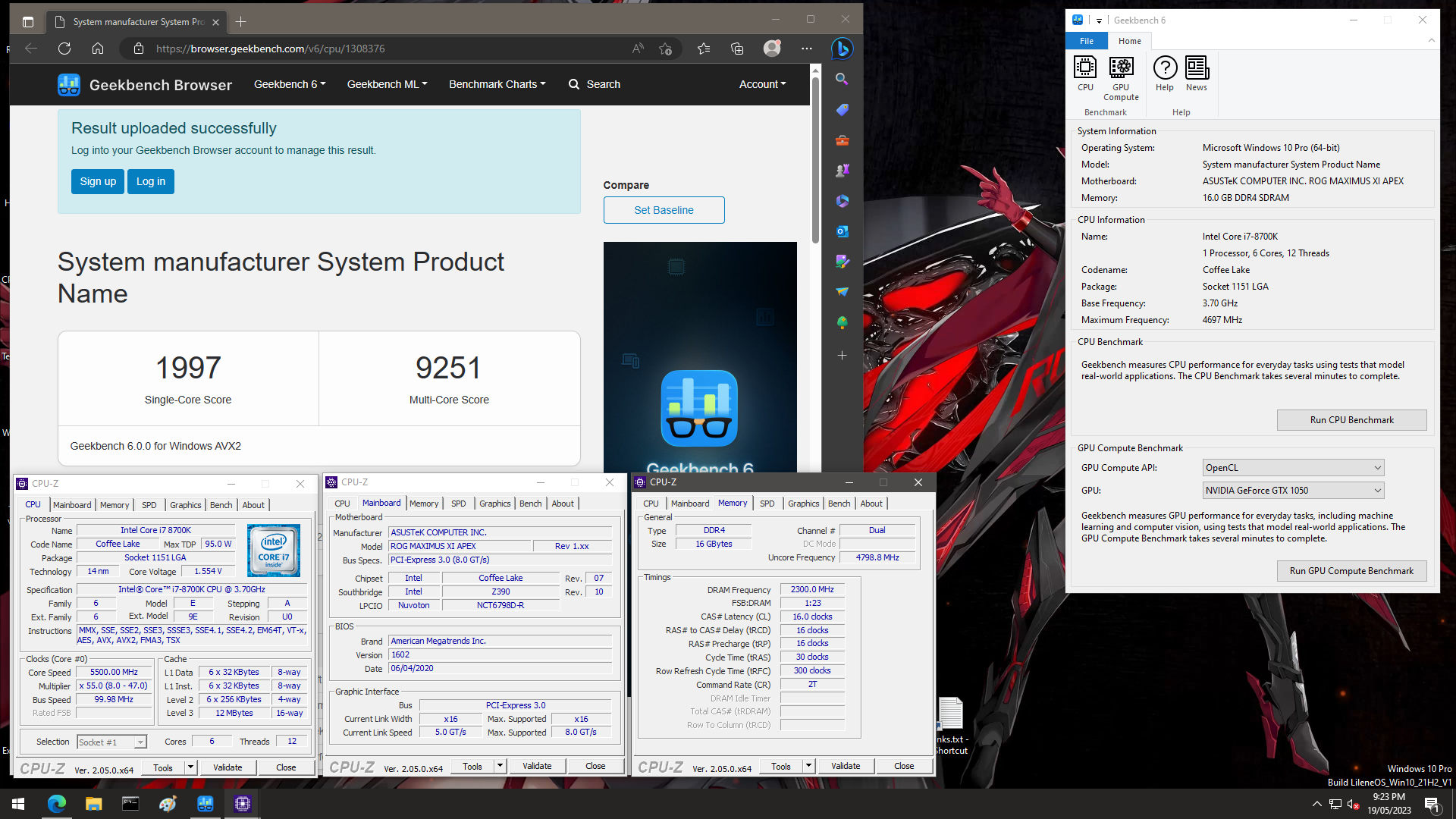Open Geekbench app from taskbar
The width and height of the screenshot is (1456, 819).
[x=206, y=804]
